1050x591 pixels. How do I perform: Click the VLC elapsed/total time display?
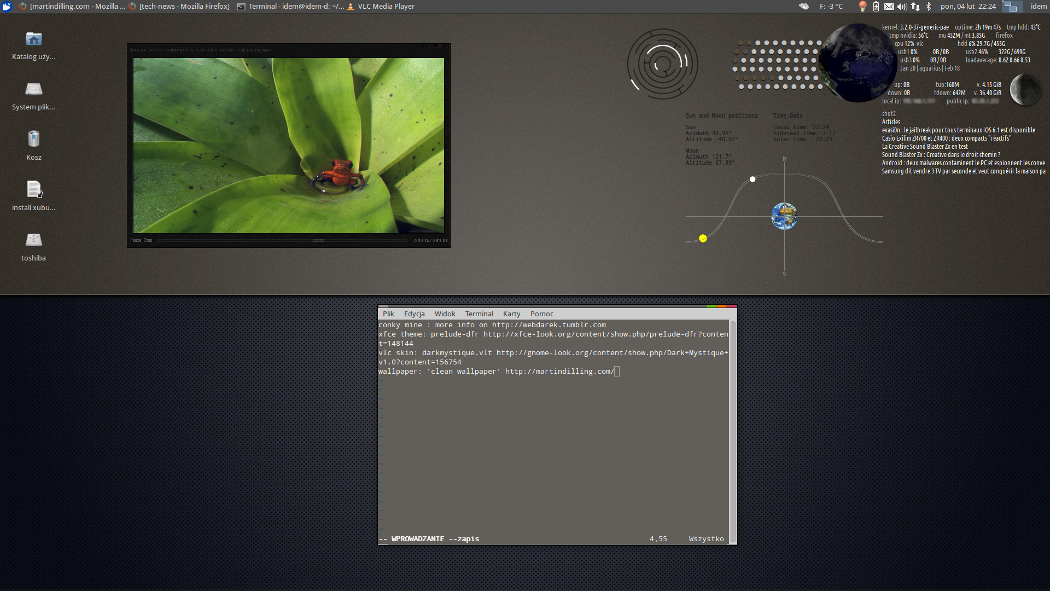[x=431, y=240]
